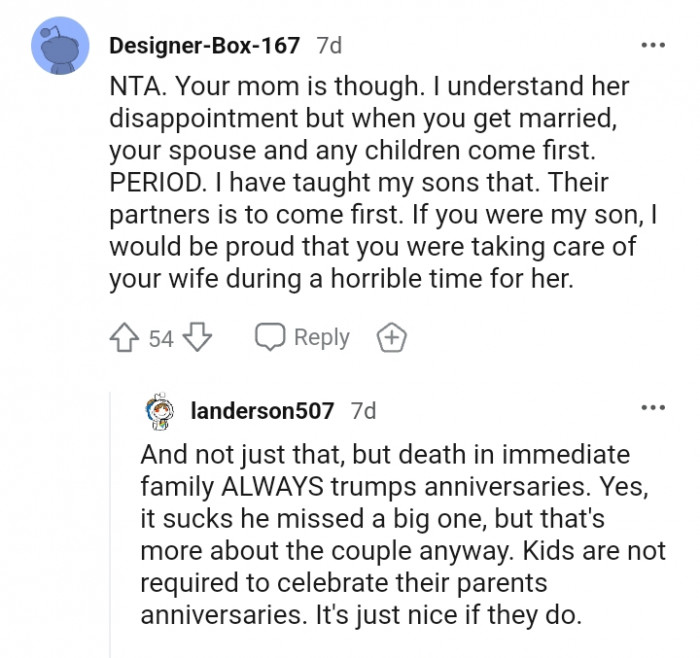Click the 7d timestamp on landerson507's reply
Image resolution: width=700 pixels, height=658 pixels.
click(x=363, y=411)
